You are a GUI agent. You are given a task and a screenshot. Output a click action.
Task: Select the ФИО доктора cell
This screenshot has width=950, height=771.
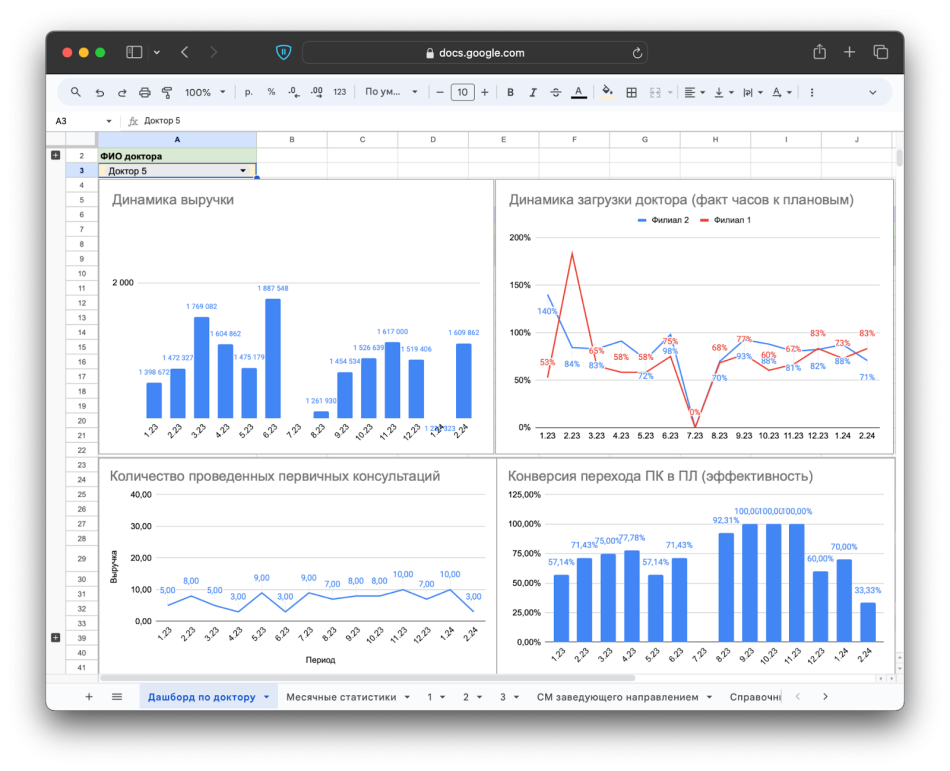[178, 156]
